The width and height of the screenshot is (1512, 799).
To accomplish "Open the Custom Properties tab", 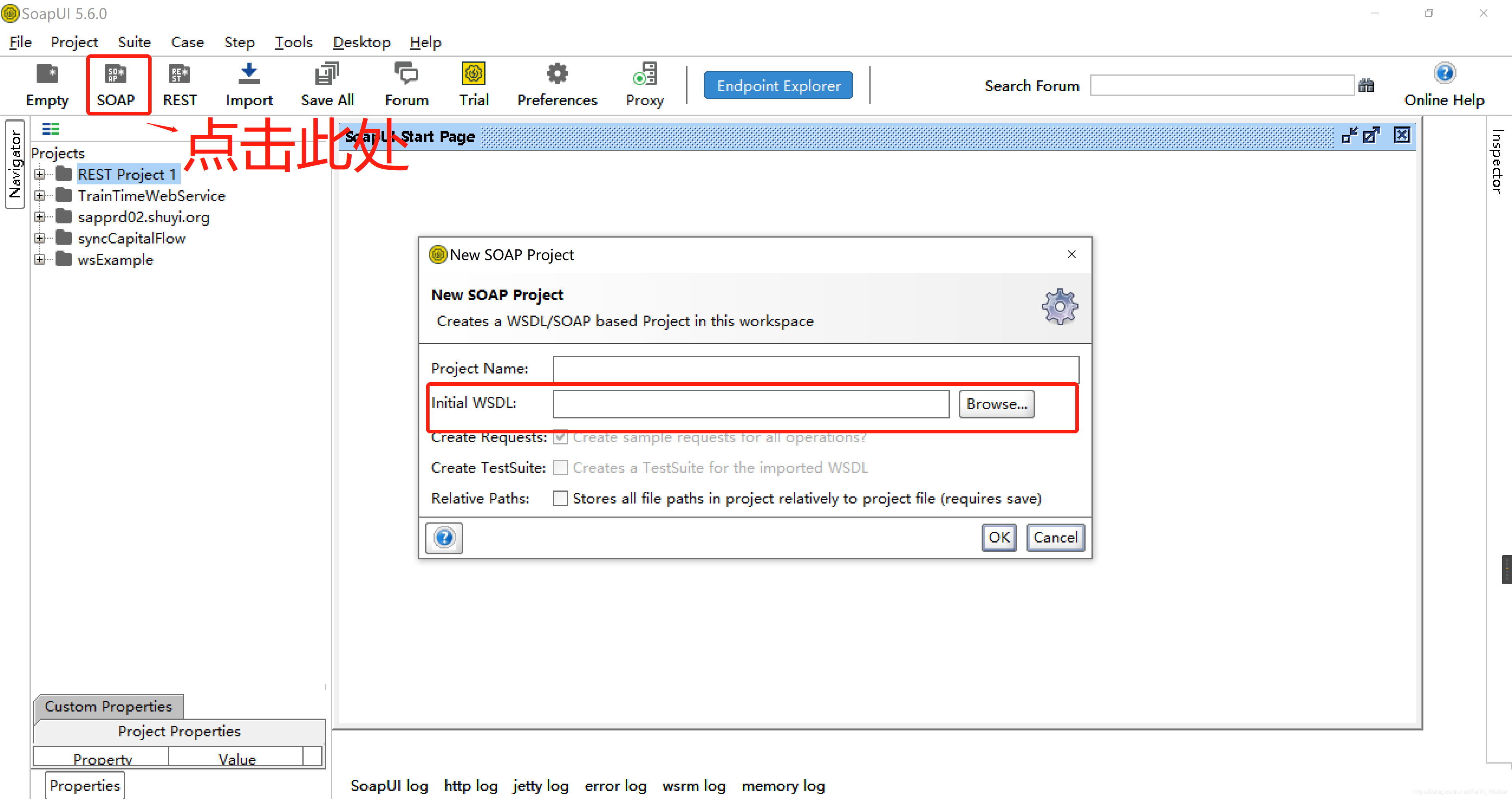I will pyautogui.click(x=109, y=706).
